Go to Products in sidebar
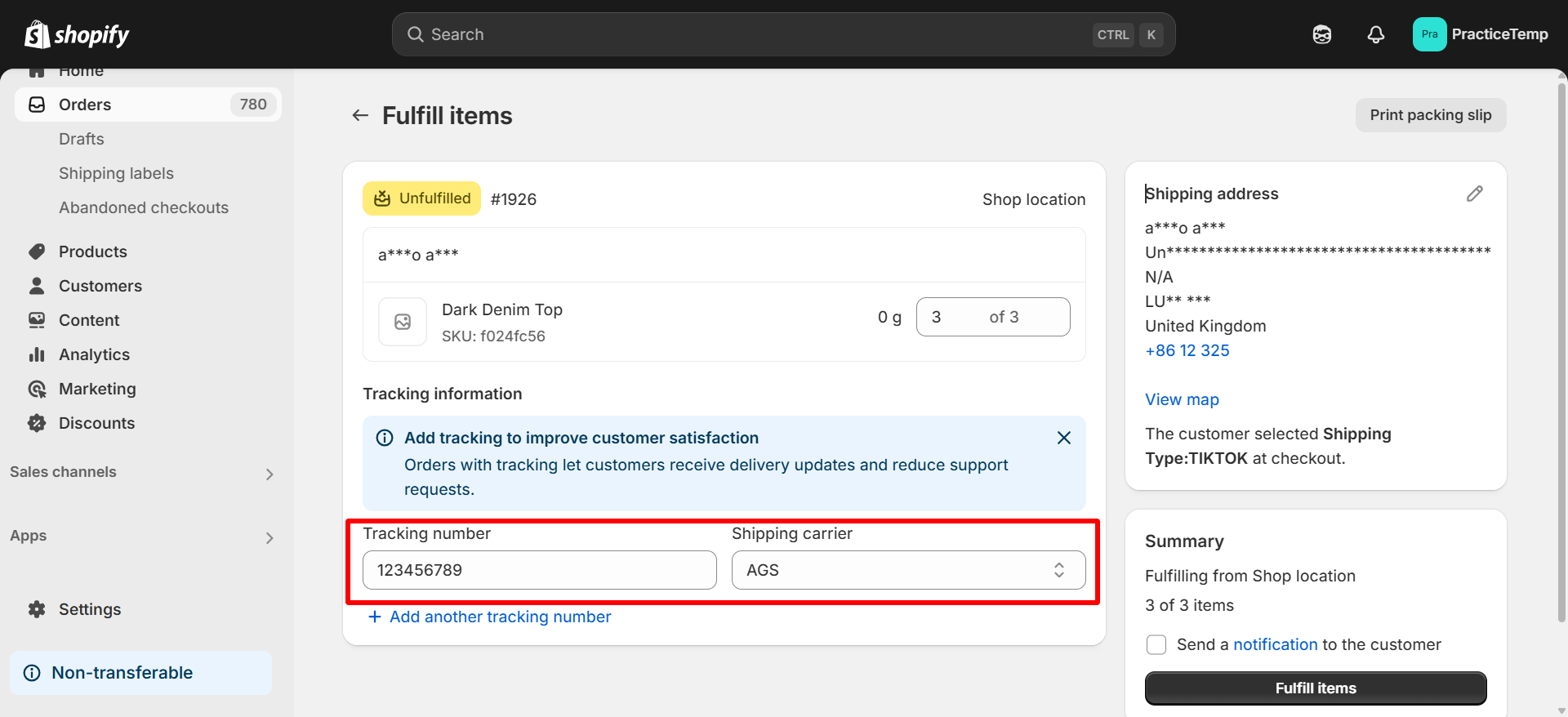This screenshot has width=1568, height=717. click(93, 252)
